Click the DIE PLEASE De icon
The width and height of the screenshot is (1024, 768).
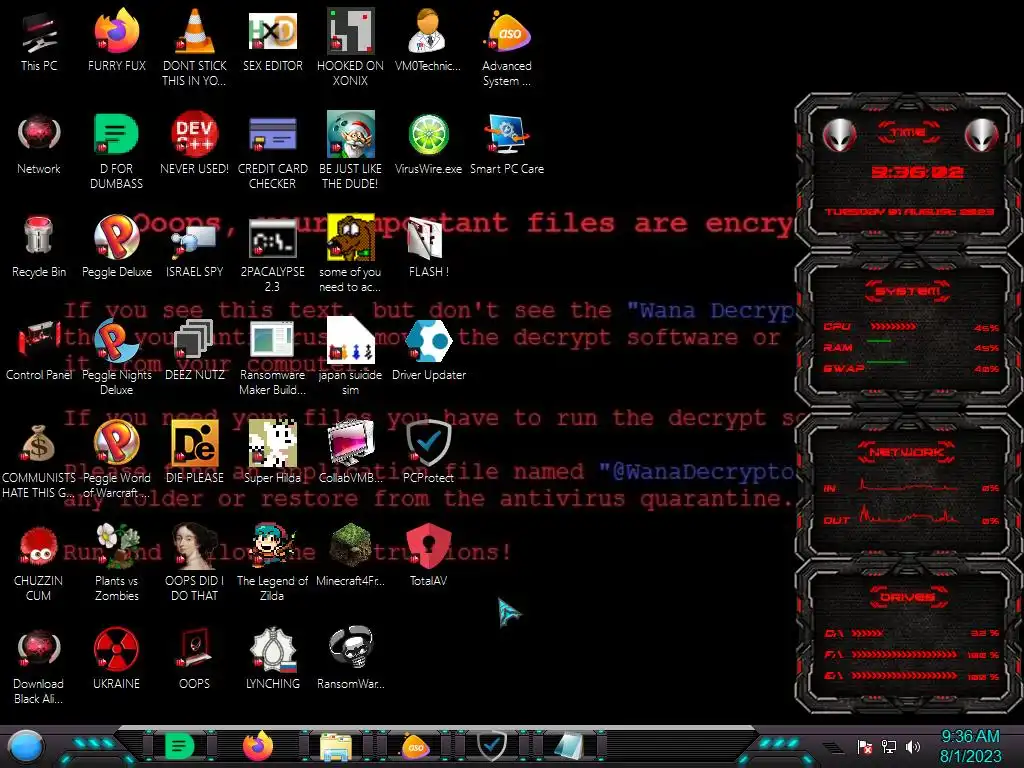[194, 452]
